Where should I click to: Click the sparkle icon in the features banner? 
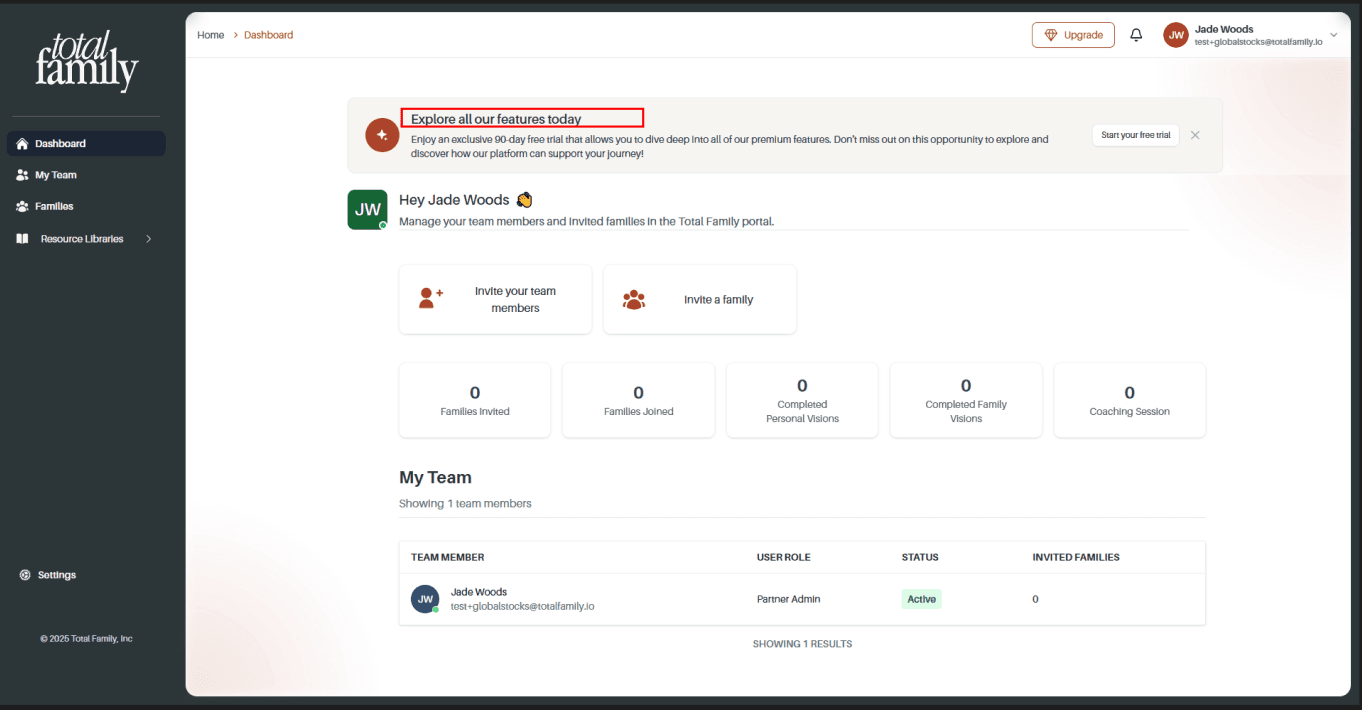(382, 135)
